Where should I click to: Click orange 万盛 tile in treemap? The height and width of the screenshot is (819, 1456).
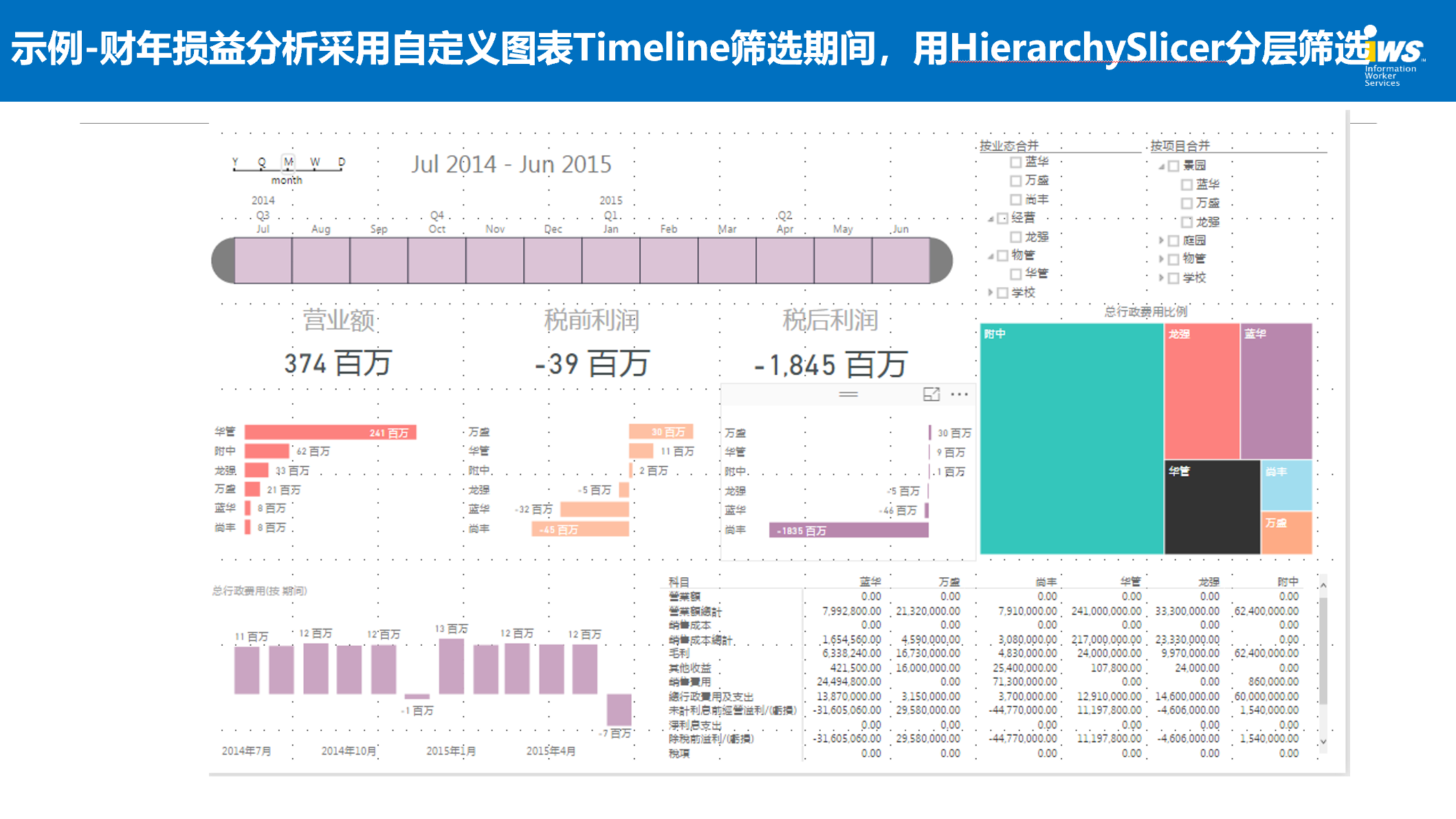click(1287, 532)
